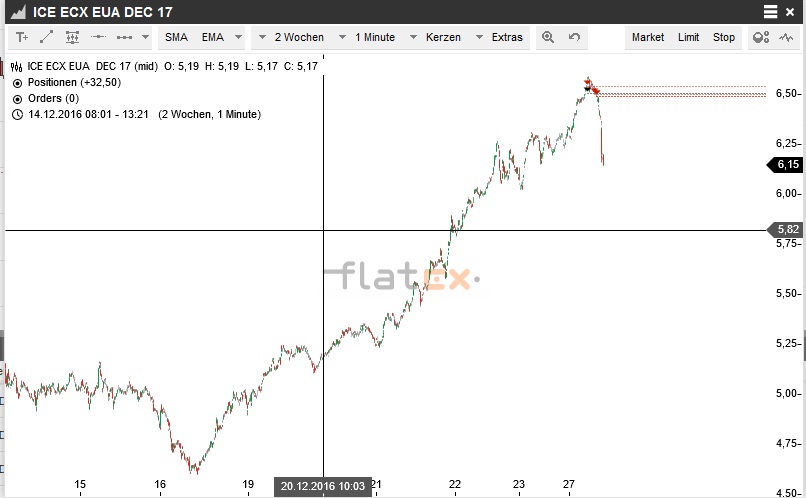
Task: Click the clock icon beside date range
Action: 17,115
